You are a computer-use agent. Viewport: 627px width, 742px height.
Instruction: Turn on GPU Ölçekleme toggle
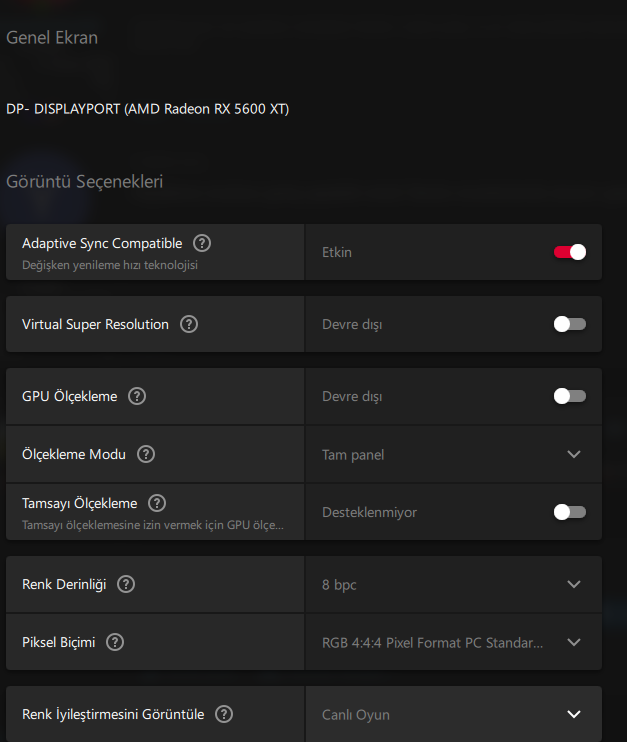coord(570,396)
